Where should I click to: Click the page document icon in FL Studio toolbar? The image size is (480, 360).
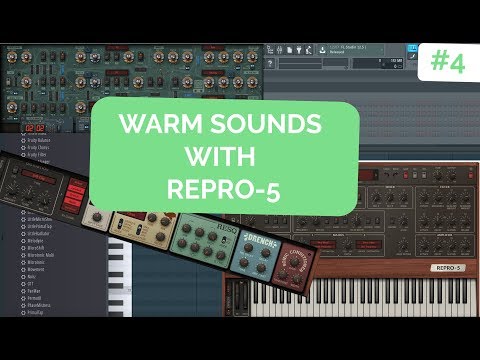289,50
